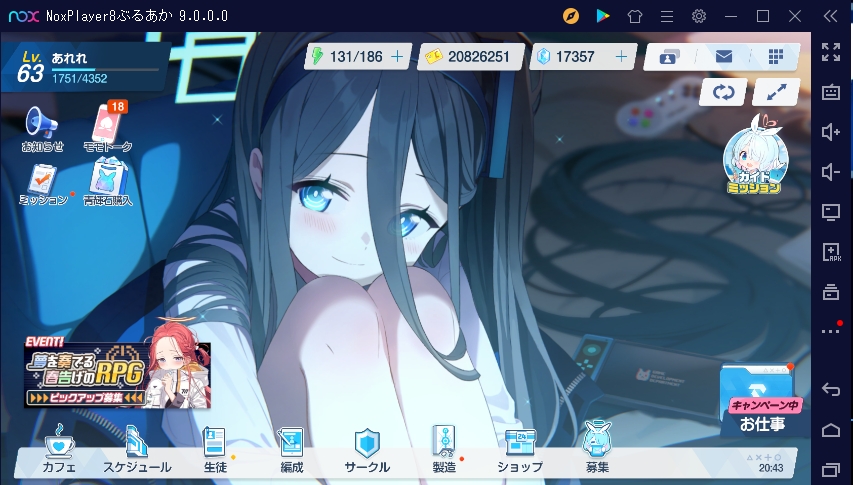Open Nox hamburger menu

coord(667,16)
